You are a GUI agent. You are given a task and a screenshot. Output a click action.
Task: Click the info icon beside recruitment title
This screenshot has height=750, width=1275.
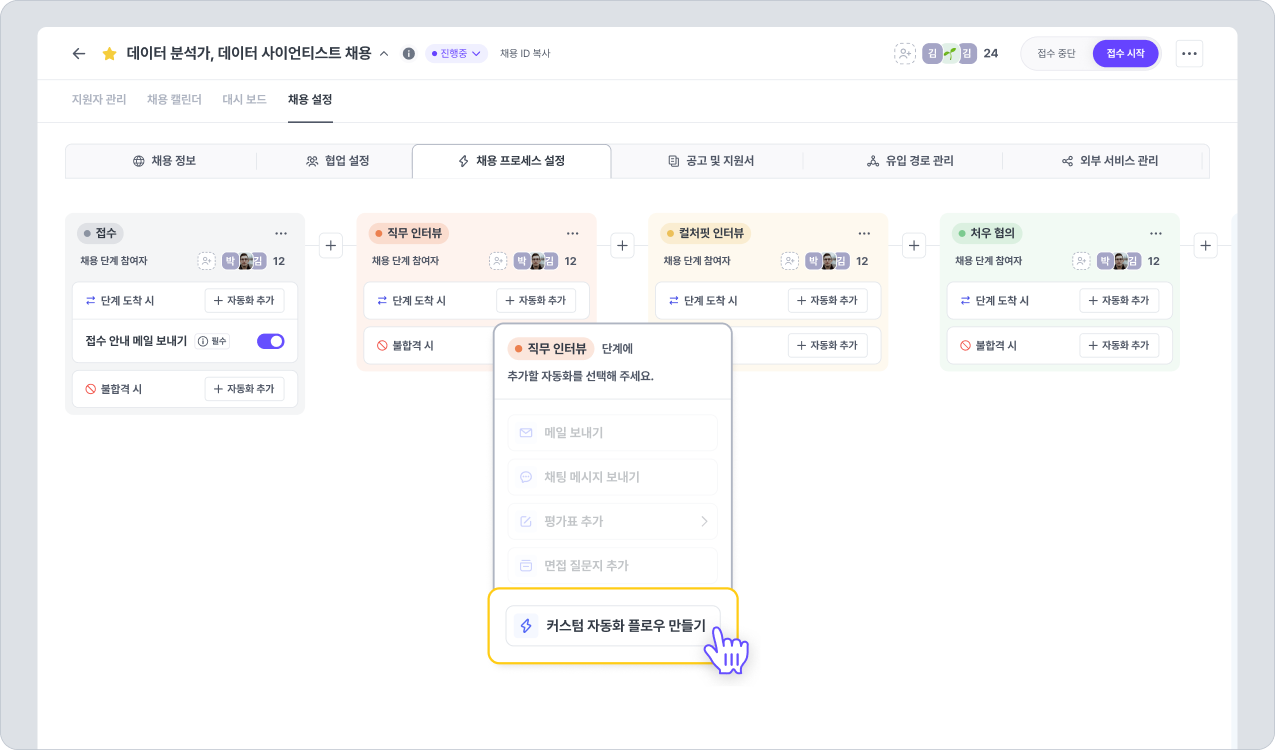click(408, 54)
